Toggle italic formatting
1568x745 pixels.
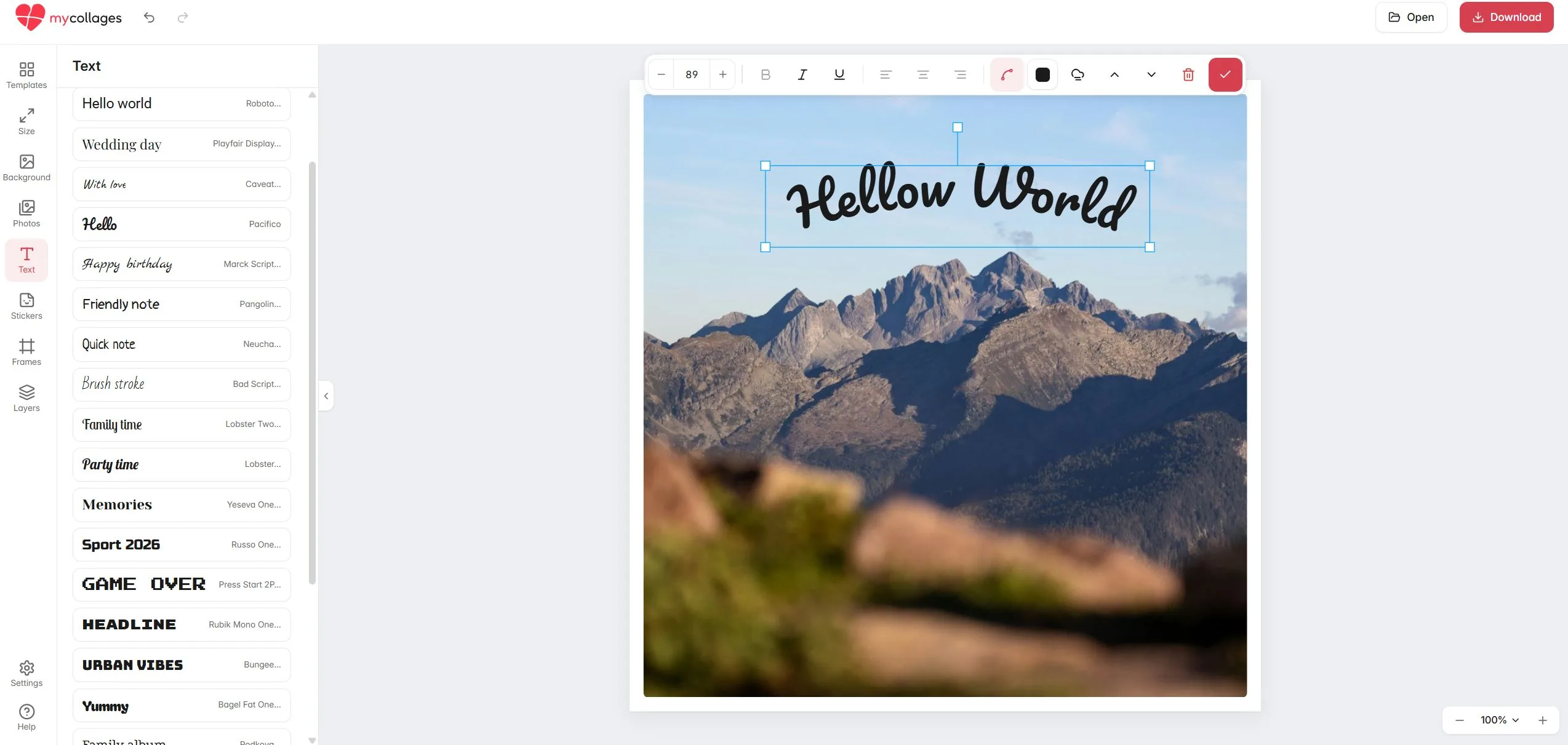click(x=802, y=74)
